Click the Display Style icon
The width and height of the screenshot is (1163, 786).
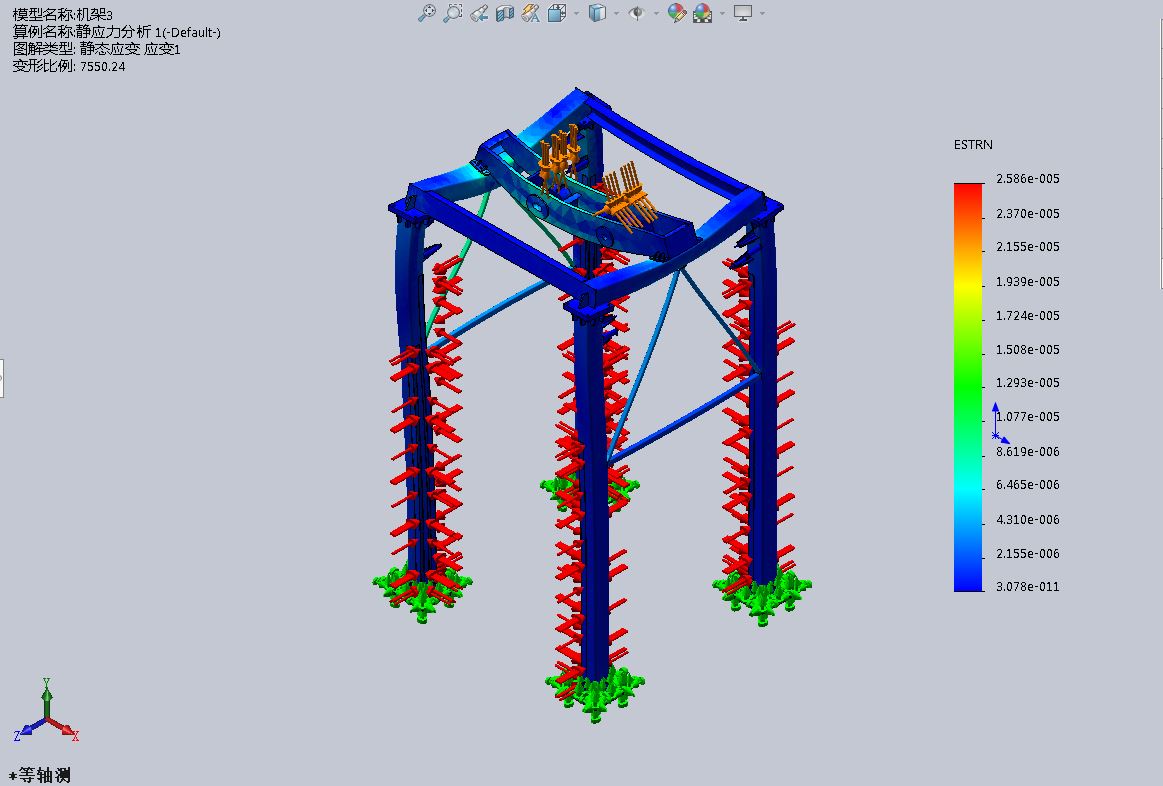click(597, 13)
